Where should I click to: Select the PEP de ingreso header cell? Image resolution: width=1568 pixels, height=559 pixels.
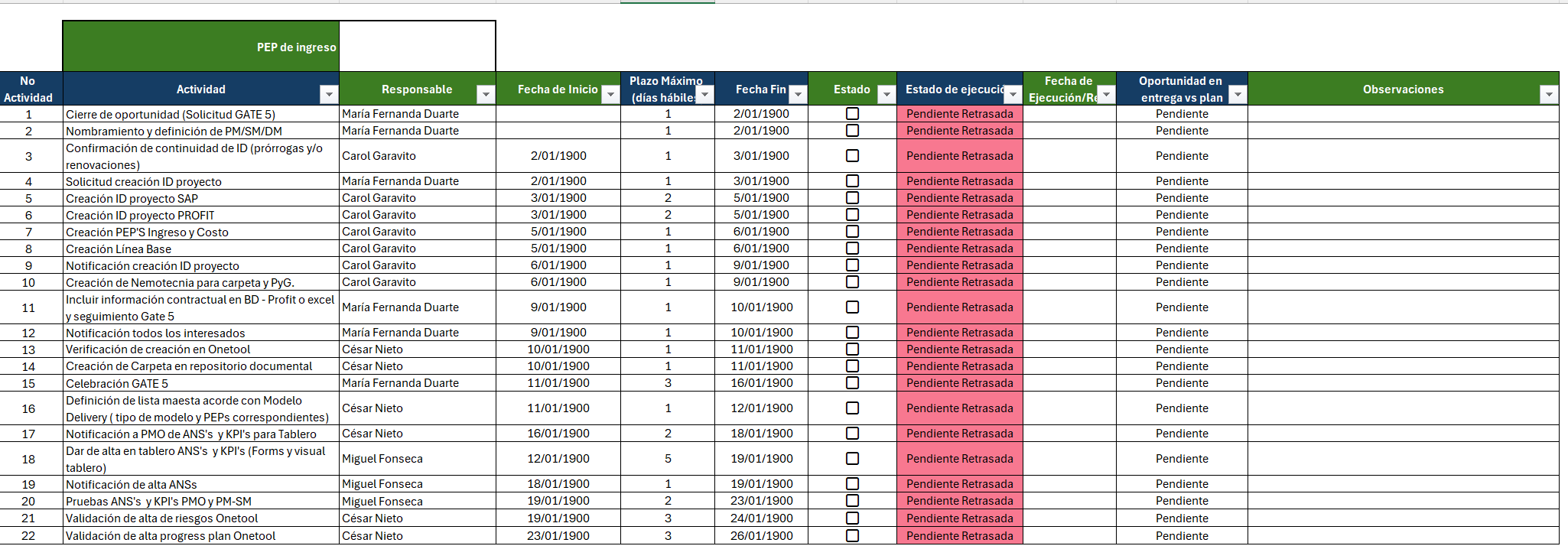click(x=201, y=47)
